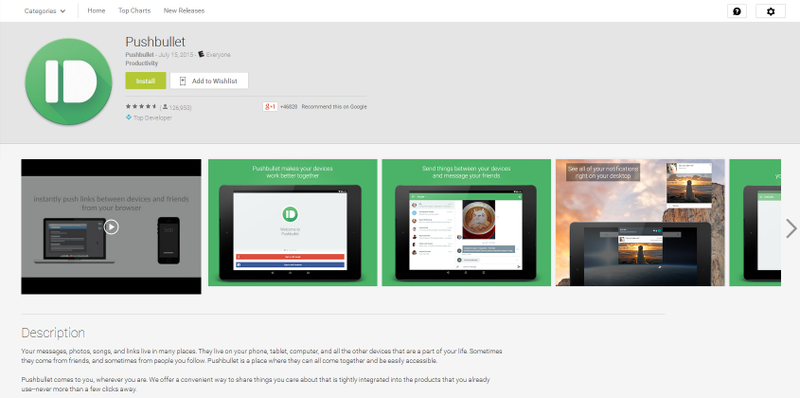The width and height of the screenshot is (800, 398).
Task: Click the Description heading
Action: (x=53, y=333)
